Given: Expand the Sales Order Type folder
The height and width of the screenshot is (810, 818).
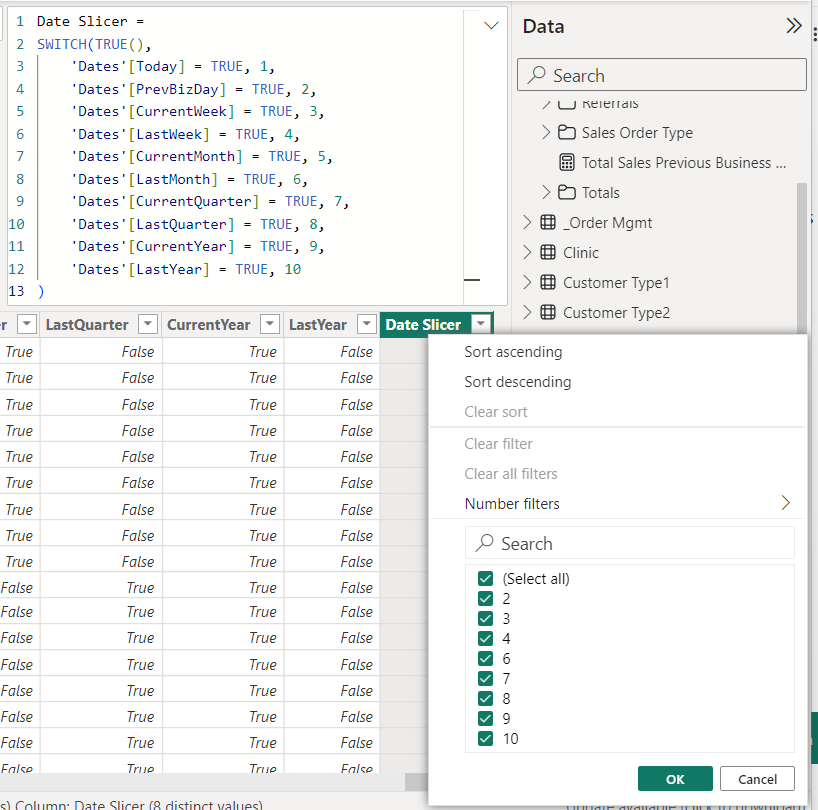Looking at the screenshot, I should [x=546, y=132].
